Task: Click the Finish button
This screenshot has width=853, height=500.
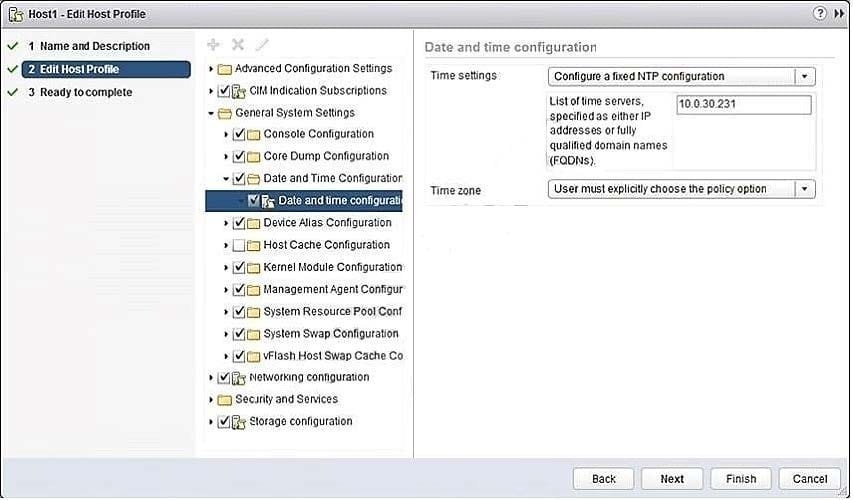Action: pos(741,479)
